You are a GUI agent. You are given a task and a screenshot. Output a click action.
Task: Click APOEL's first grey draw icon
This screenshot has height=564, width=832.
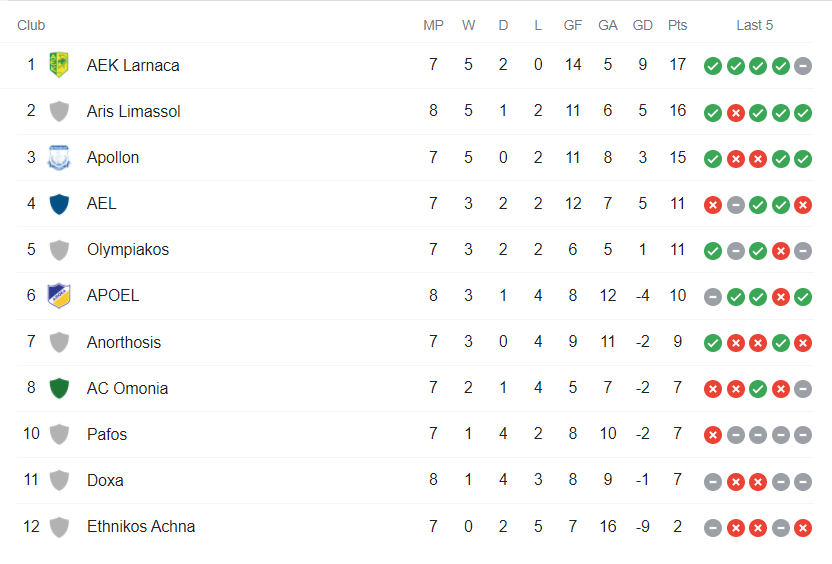[713, 297]
